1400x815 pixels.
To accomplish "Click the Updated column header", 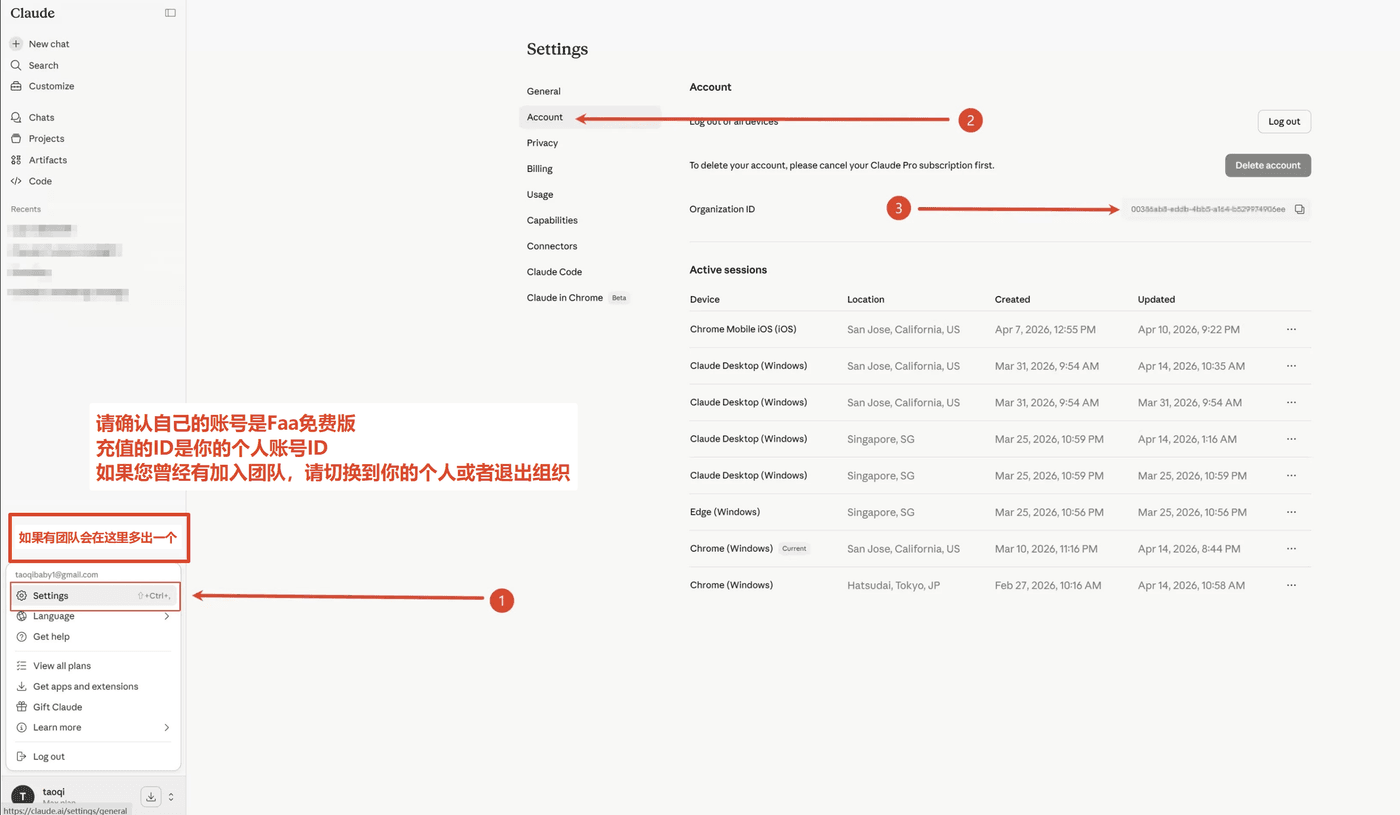I will point(1156,299).
